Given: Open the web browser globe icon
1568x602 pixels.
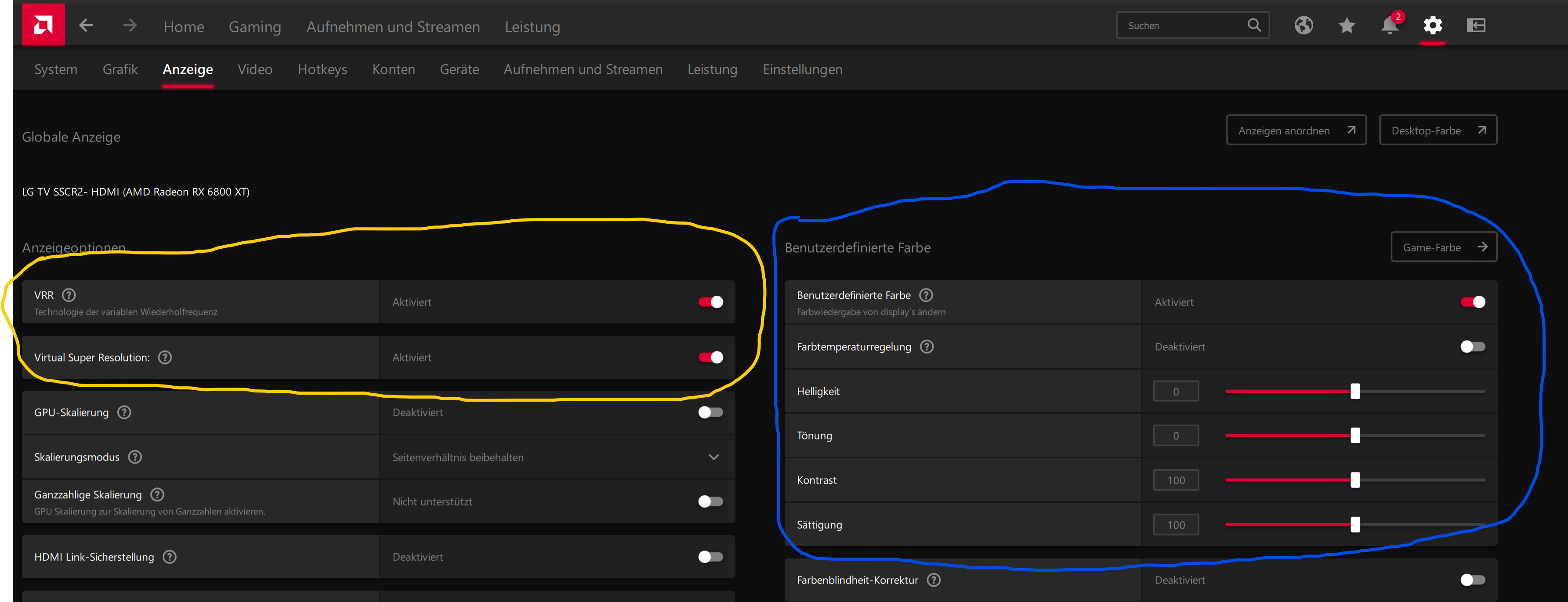Looking at the screenshot, I should [x=1303, y=25].
